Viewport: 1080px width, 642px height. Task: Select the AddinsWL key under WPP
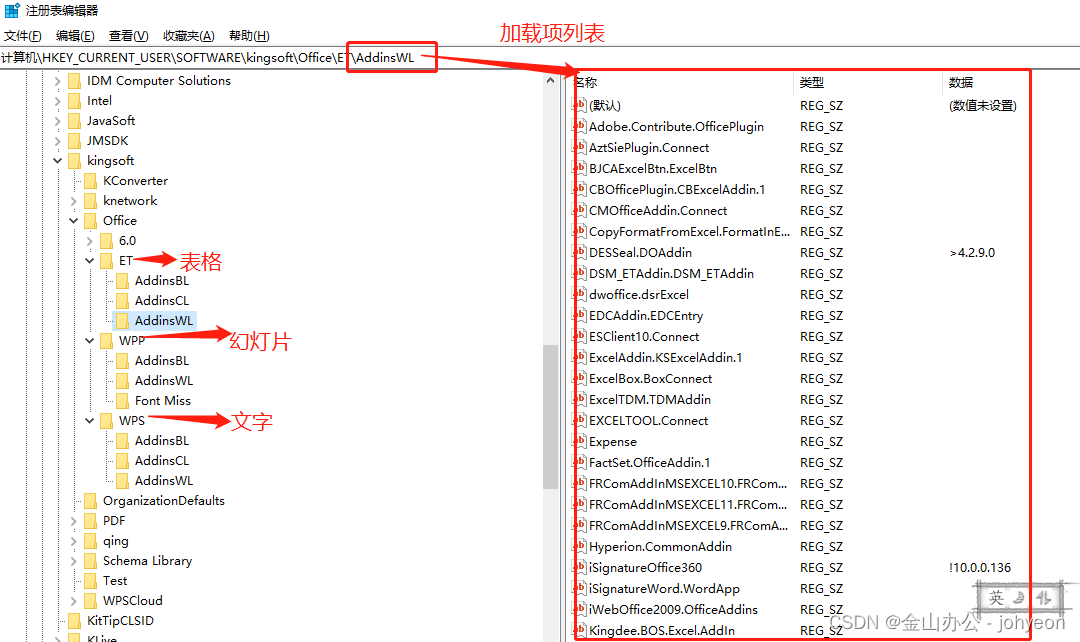tap(164, 381)
